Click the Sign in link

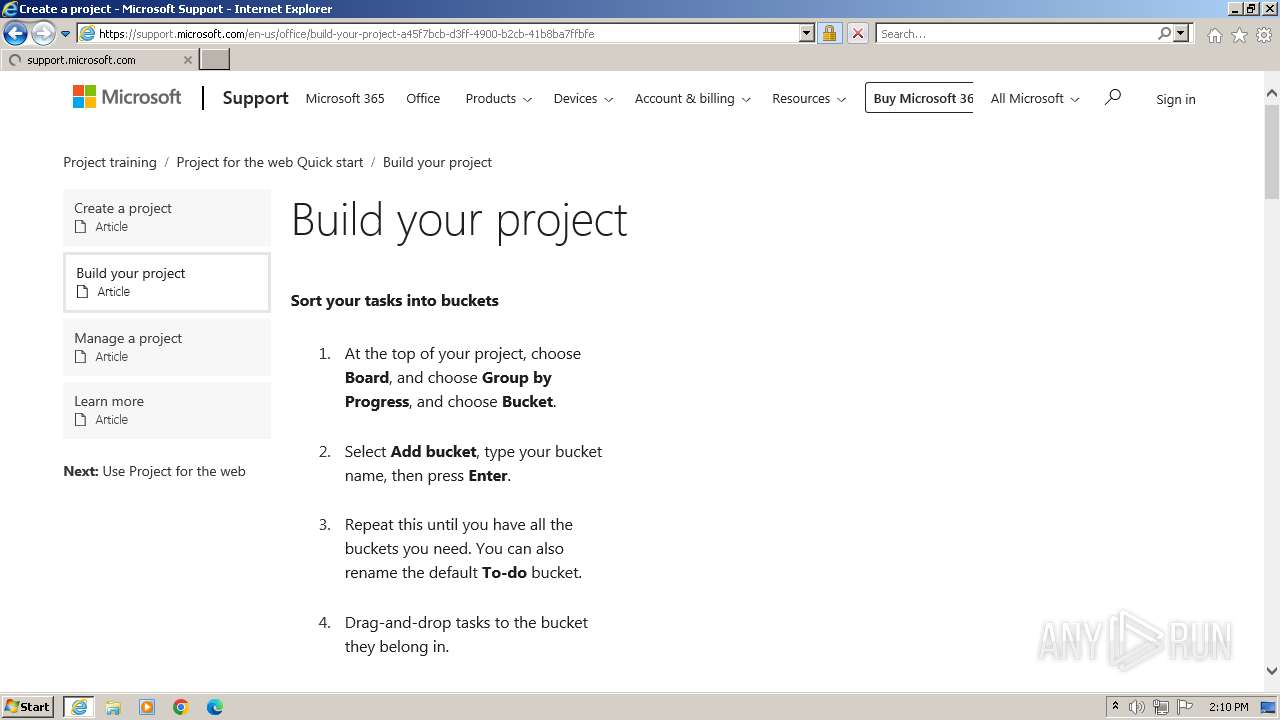[x=1175, y=99]
